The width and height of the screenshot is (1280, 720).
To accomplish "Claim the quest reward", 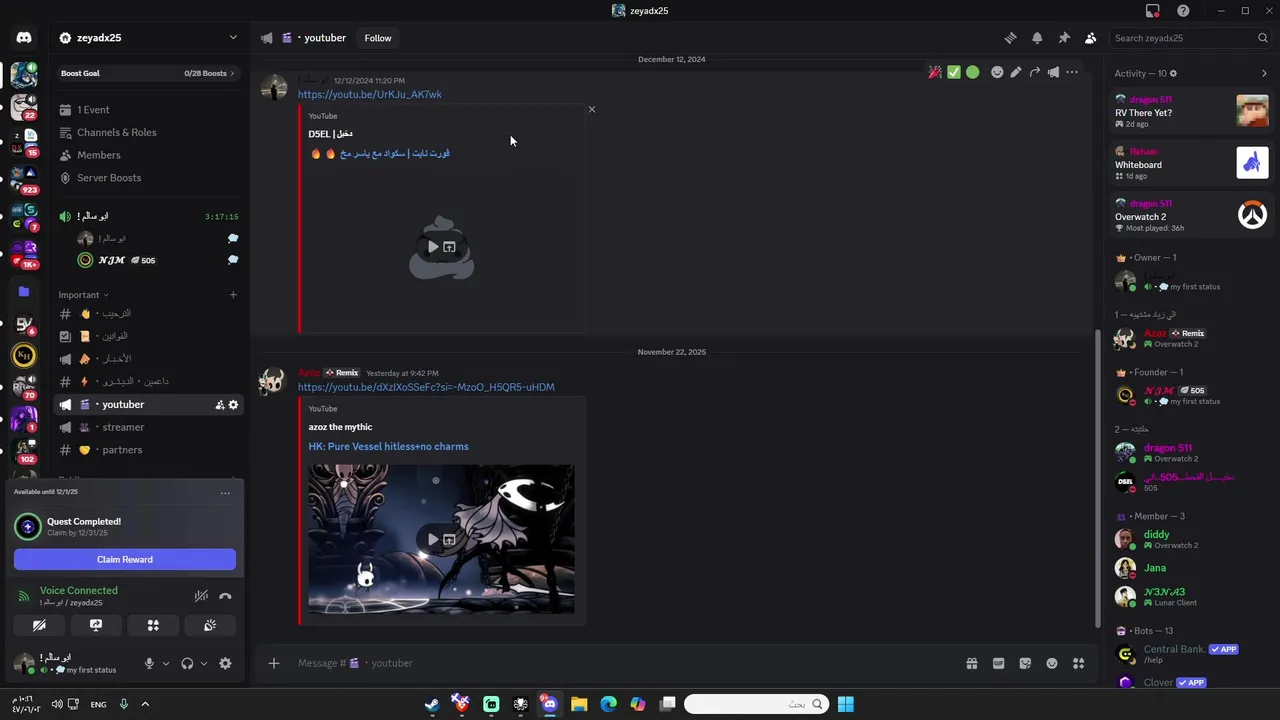I will [125, 559].
